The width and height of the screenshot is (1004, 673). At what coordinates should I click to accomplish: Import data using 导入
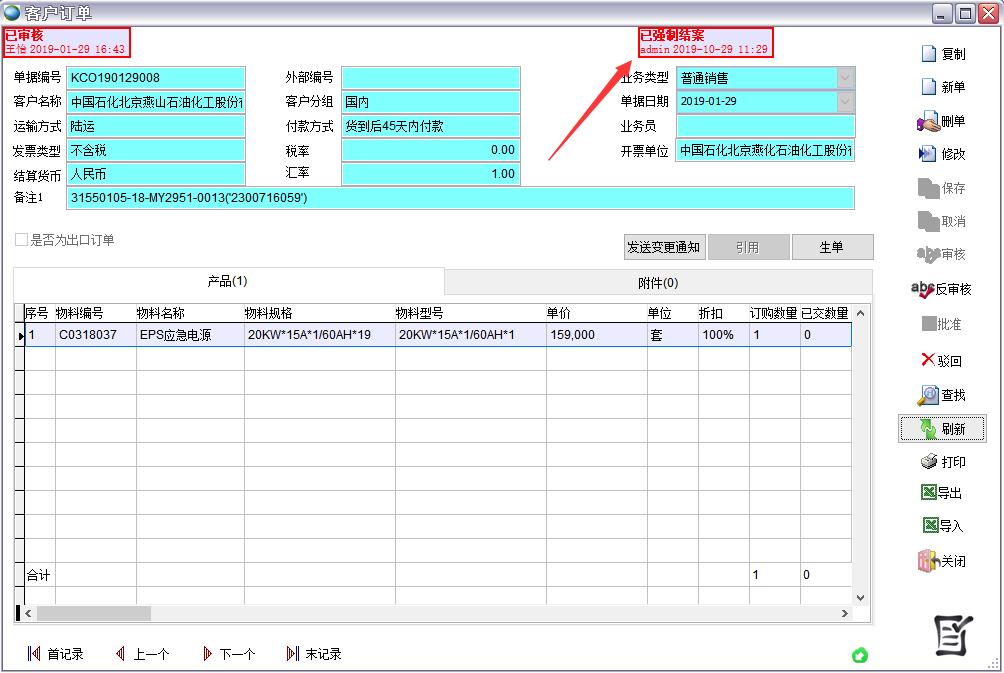tap(928, 526)
